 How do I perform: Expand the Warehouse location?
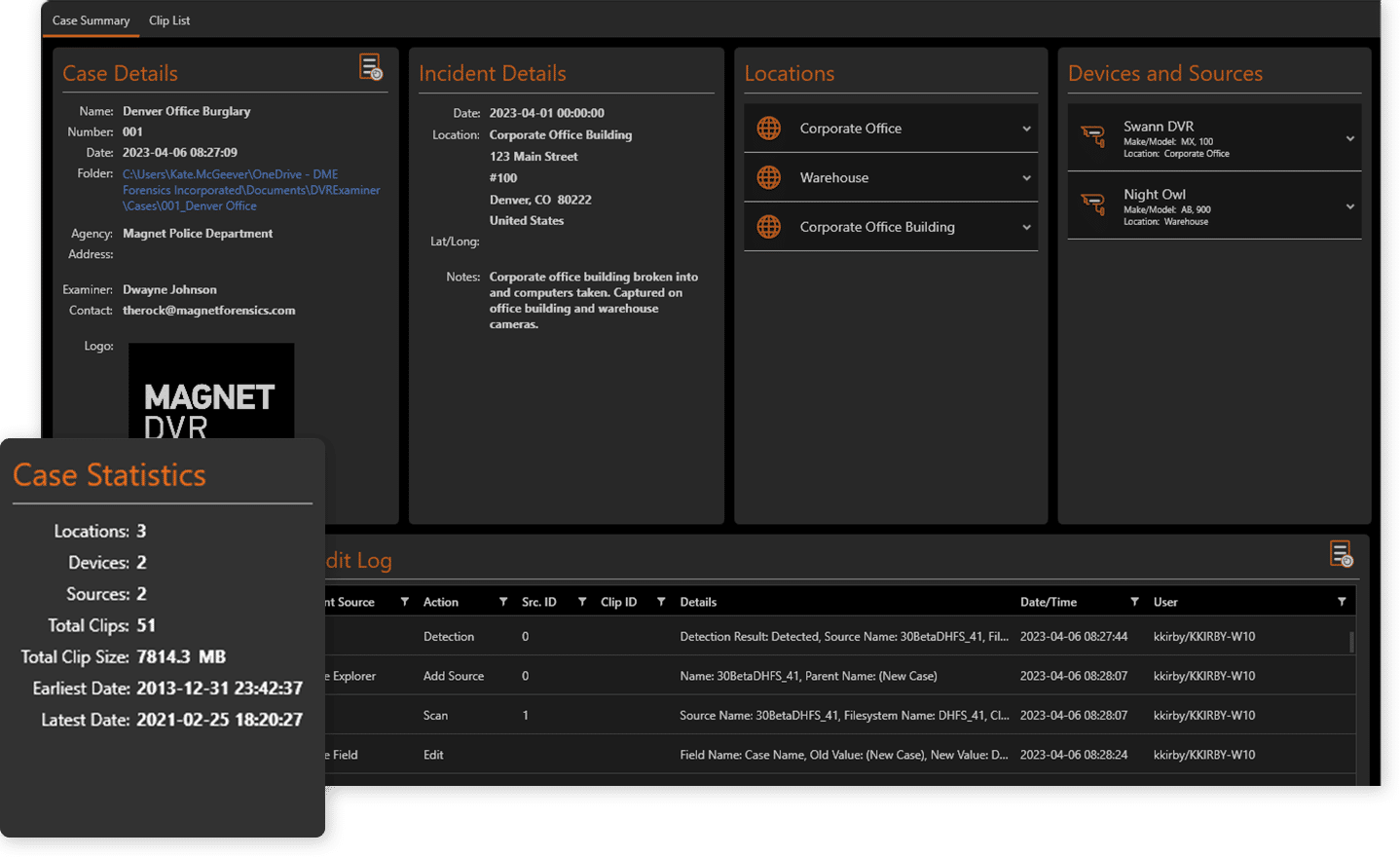(1026, 178)
